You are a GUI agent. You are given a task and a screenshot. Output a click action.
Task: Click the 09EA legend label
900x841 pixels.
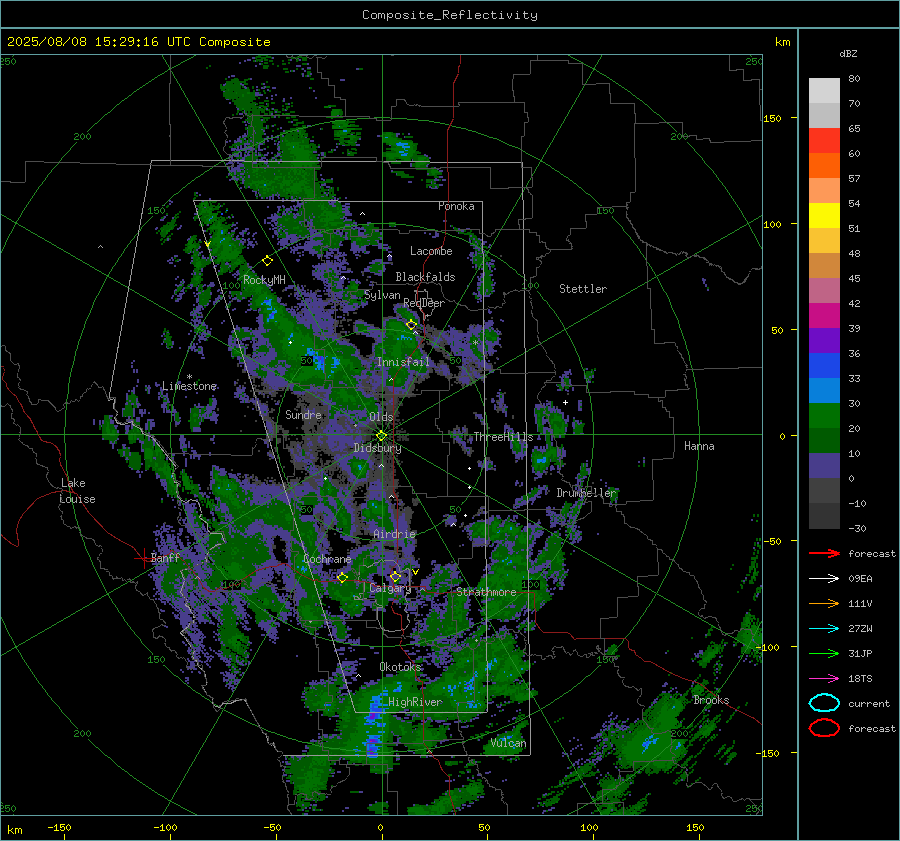[860, 579]
